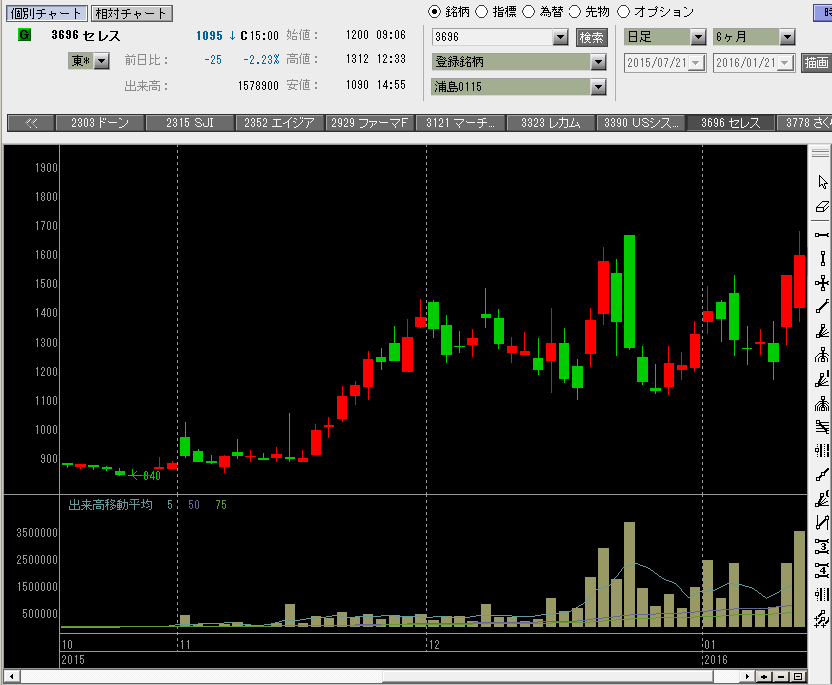Select the diagonal trend line tool
Image resolution: width=832 pixels, height=685 pixels.
pyautogui.click(x=822, y=307)
